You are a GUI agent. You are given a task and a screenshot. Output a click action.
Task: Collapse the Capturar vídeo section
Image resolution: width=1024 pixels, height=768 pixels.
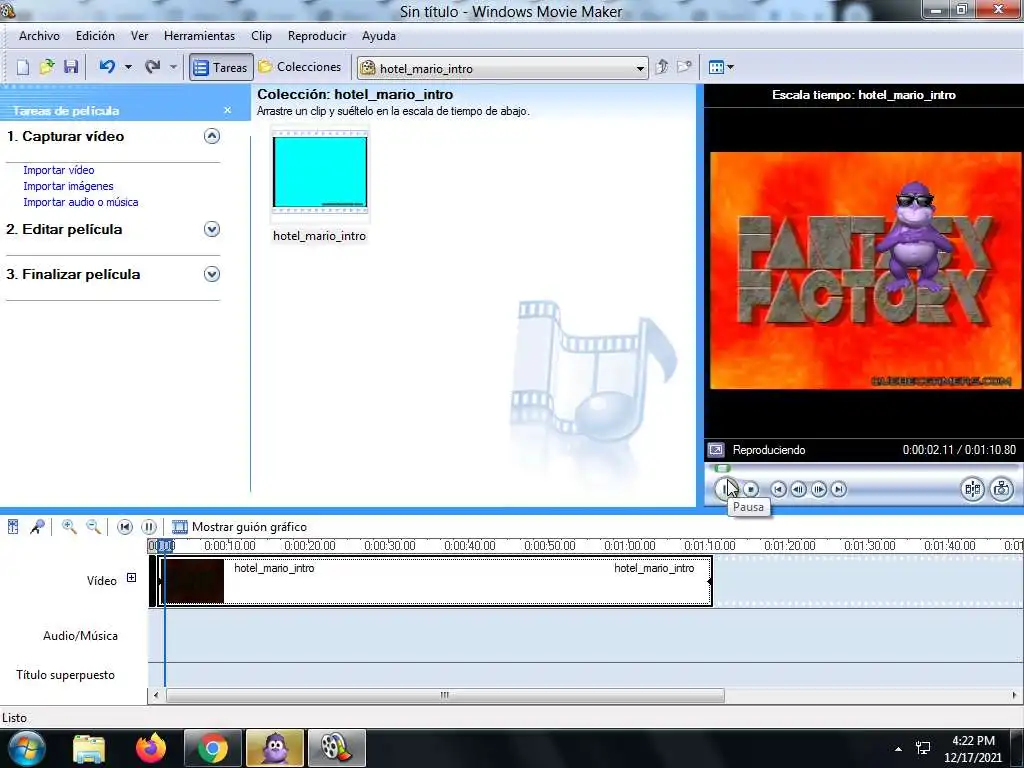click(x=212, y=136)
